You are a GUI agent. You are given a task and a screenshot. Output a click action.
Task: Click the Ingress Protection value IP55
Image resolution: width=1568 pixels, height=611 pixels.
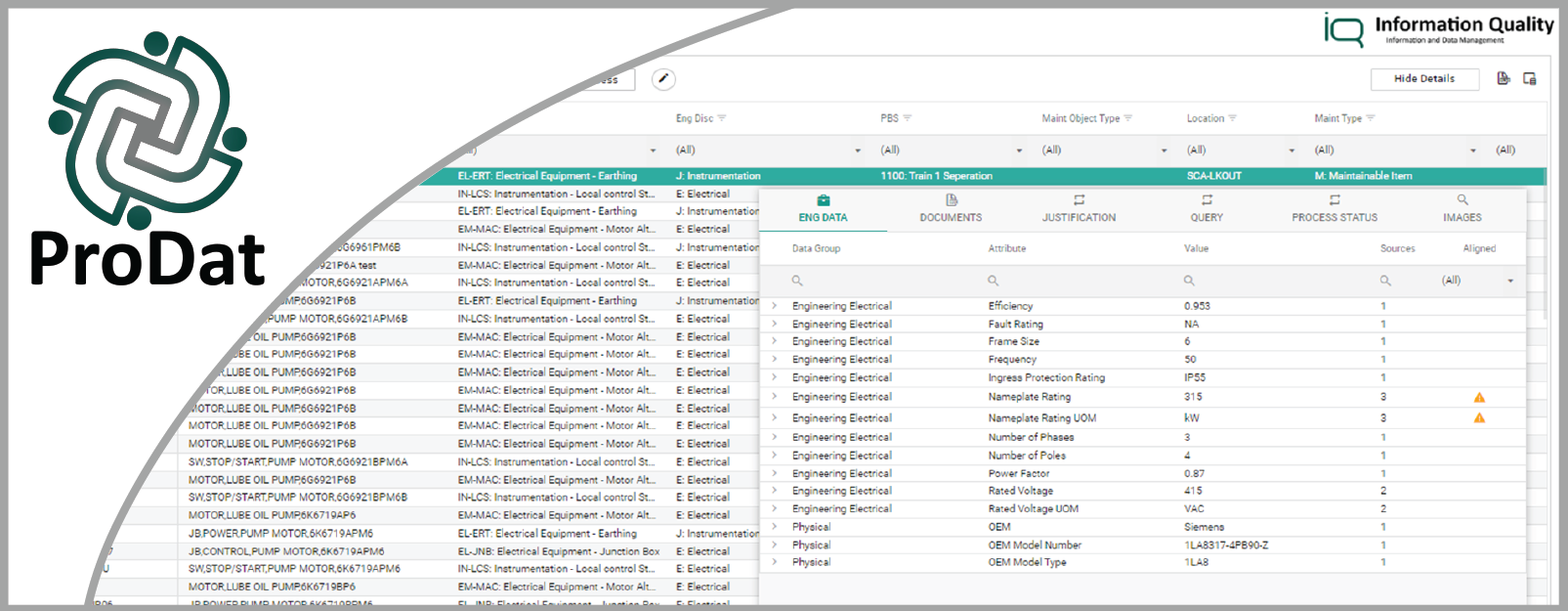pyautogui.click(x=1195, y=377)
